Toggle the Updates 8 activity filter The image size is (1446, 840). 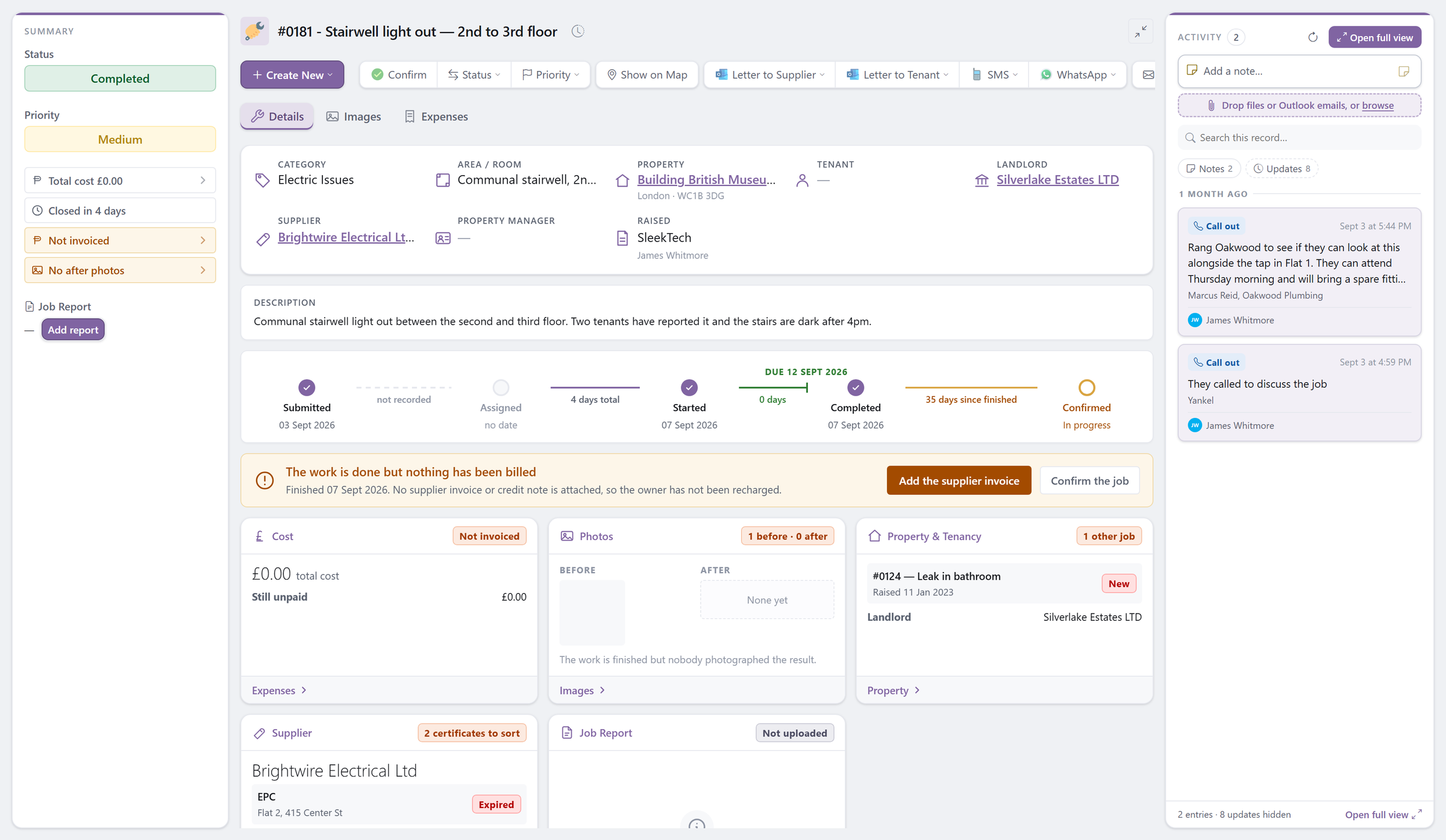pyautogui.click(x=1282, y=169)
